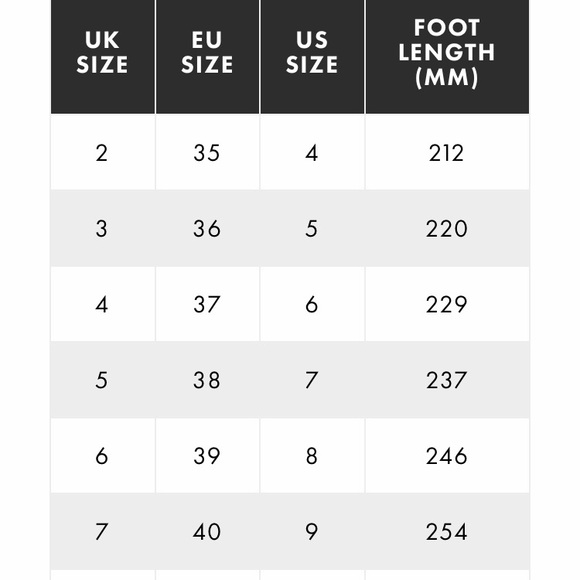Select UK size 3 cell
580x580 pixels.
tap(103, 228)
